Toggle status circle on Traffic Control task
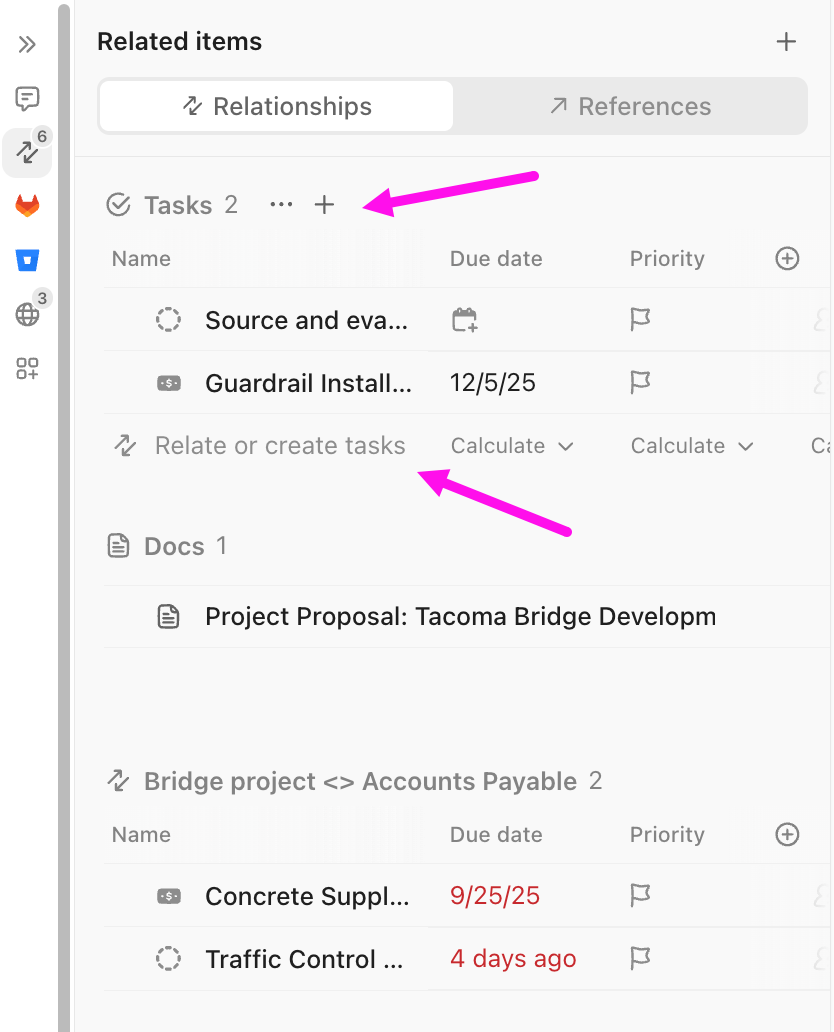Viewport: 834px width, 1032px height. point(167,958)
